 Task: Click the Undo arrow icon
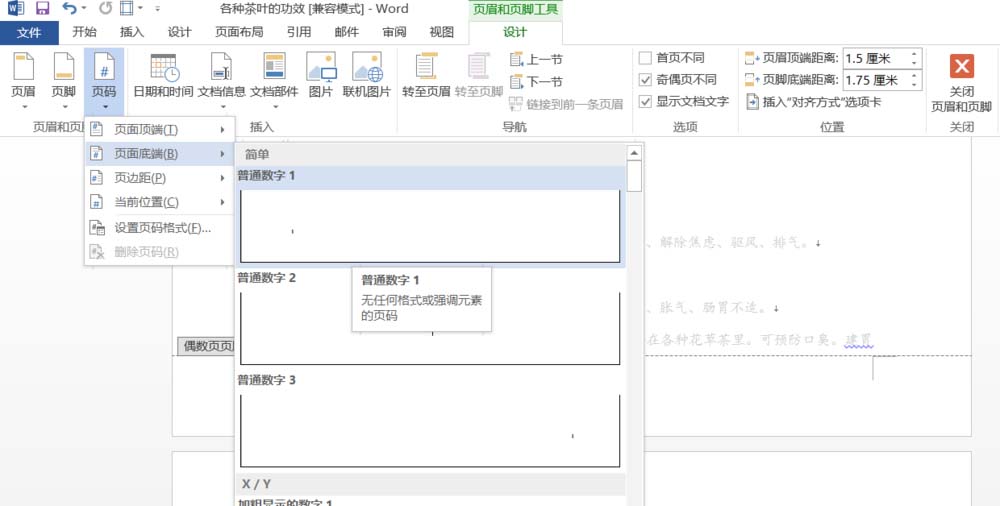tap(69, 9)
